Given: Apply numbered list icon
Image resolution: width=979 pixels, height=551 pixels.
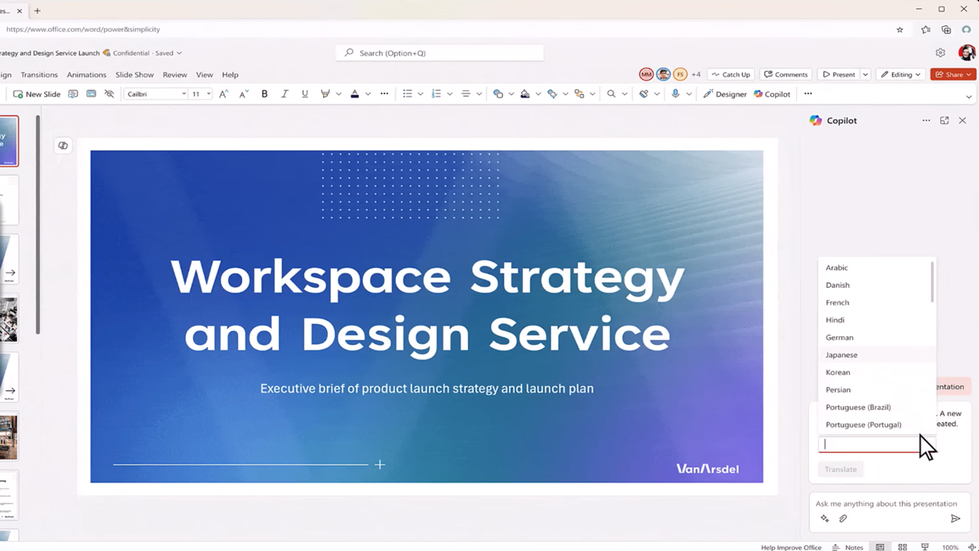Looking at the screenshot, I should coord(436,94).
